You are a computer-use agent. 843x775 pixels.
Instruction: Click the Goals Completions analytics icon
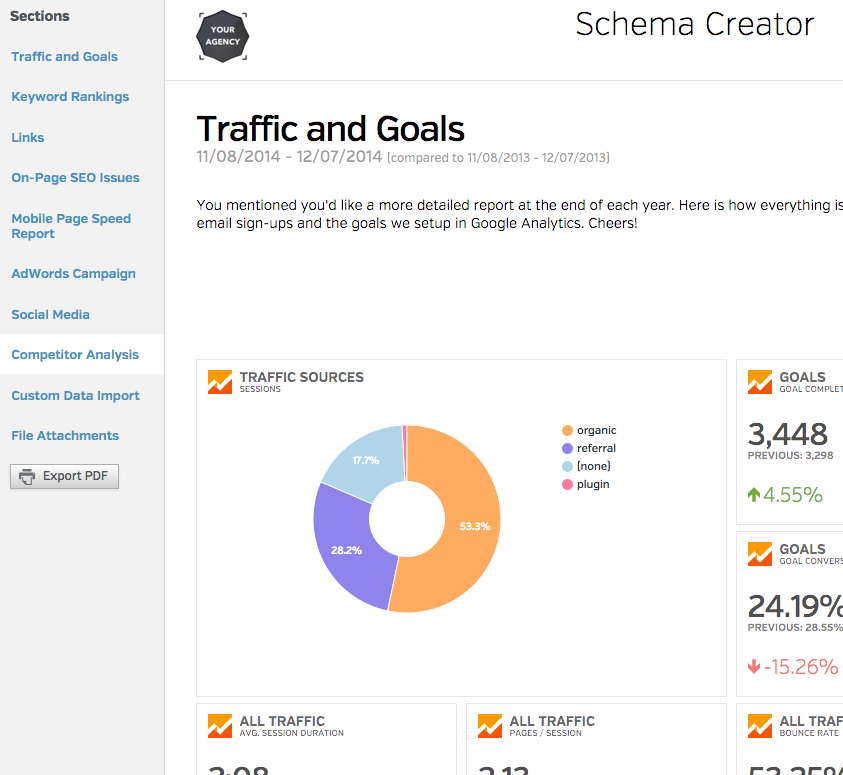pyautogui.click(x=760, y=382)
